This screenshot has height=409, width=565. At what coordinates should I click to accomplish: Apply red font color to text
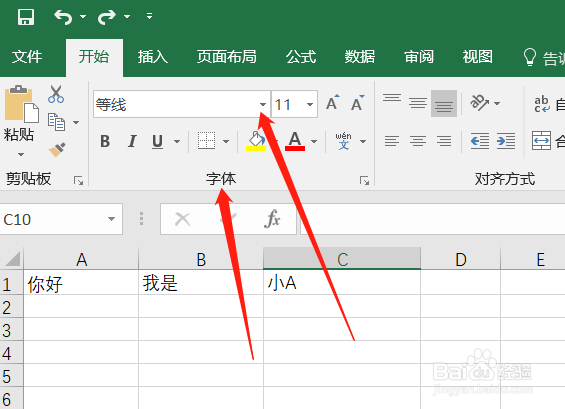(x=295, y=141)
